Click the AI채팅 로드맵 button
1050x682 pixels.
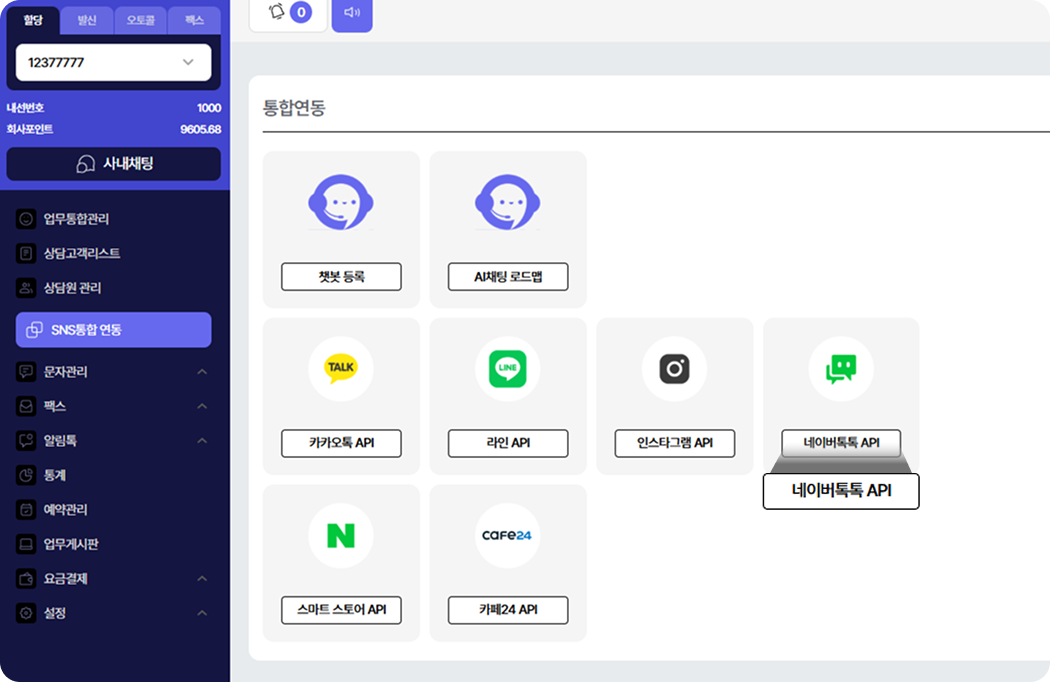(x=508, y=277)
